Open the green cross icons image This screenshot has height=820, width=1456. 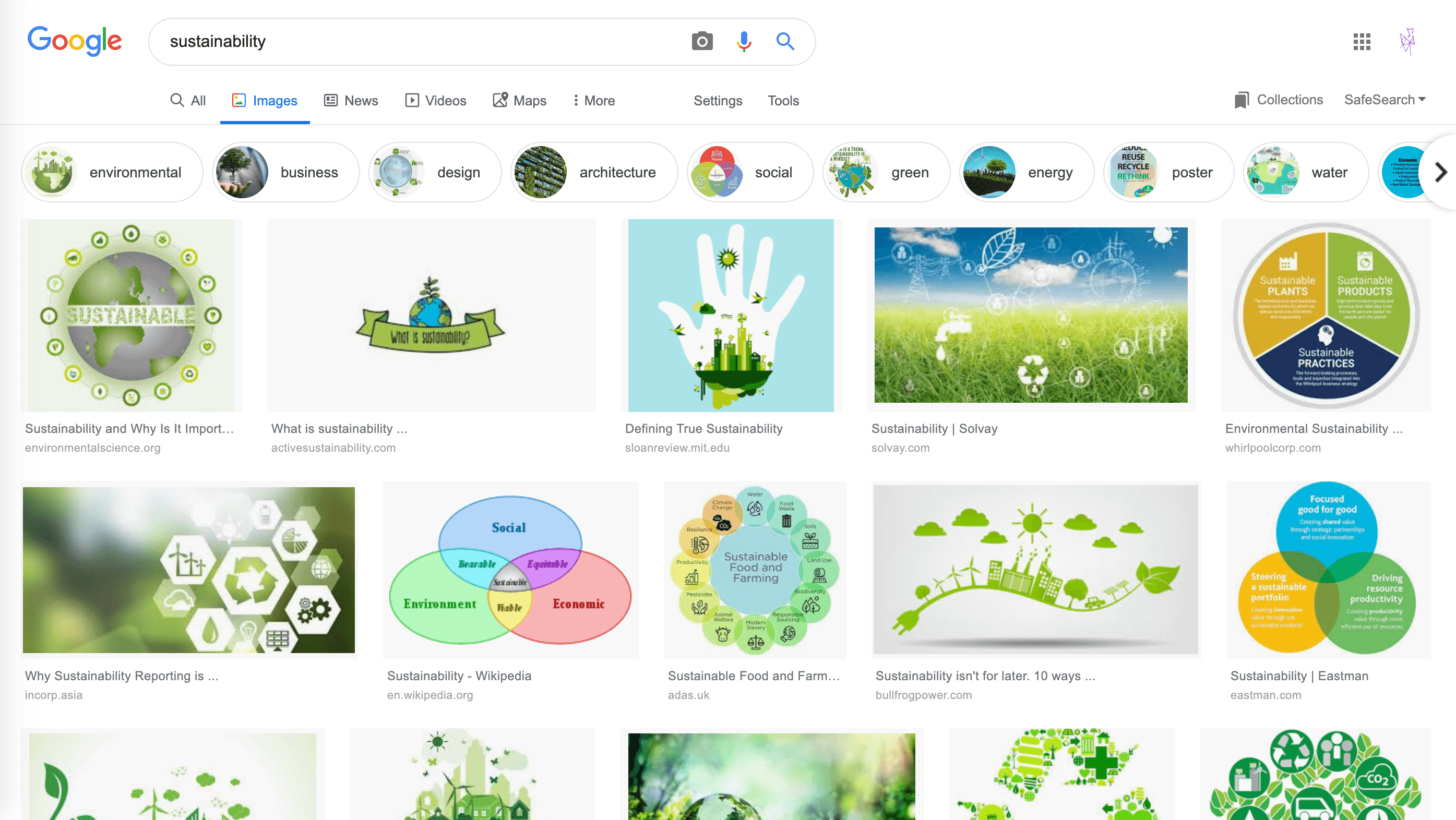pyautogui.click(x=1061, y=774)
